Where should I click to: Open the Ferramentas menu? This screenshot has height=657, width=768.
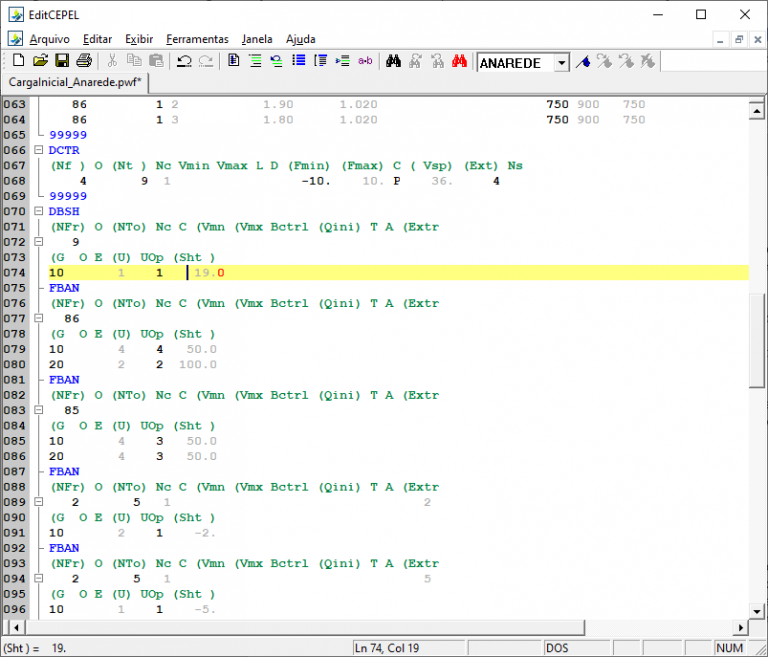pos(197,39)
